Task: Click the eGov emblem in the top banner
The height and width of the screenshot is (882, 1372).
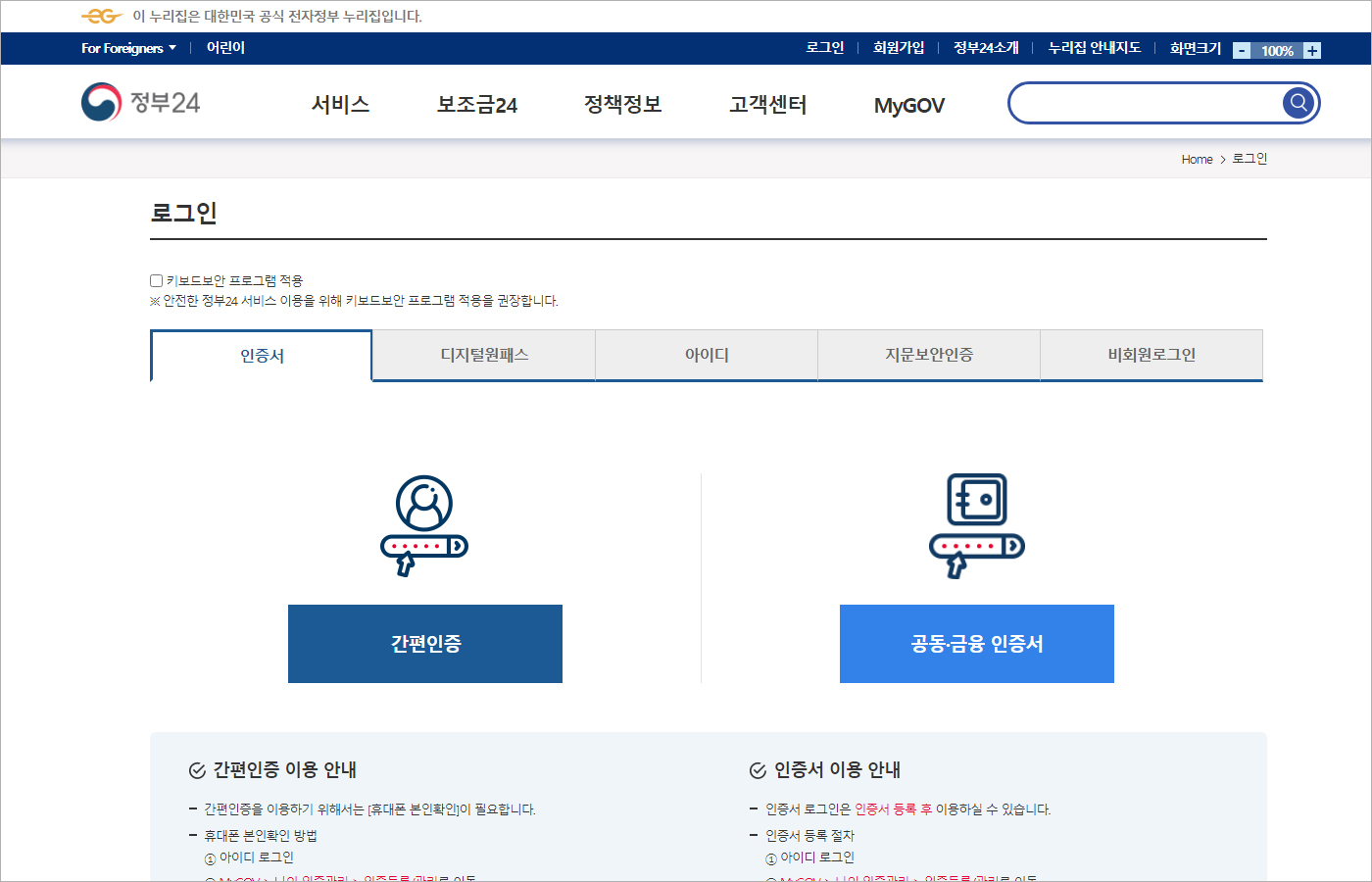Action: pos(102,16)
